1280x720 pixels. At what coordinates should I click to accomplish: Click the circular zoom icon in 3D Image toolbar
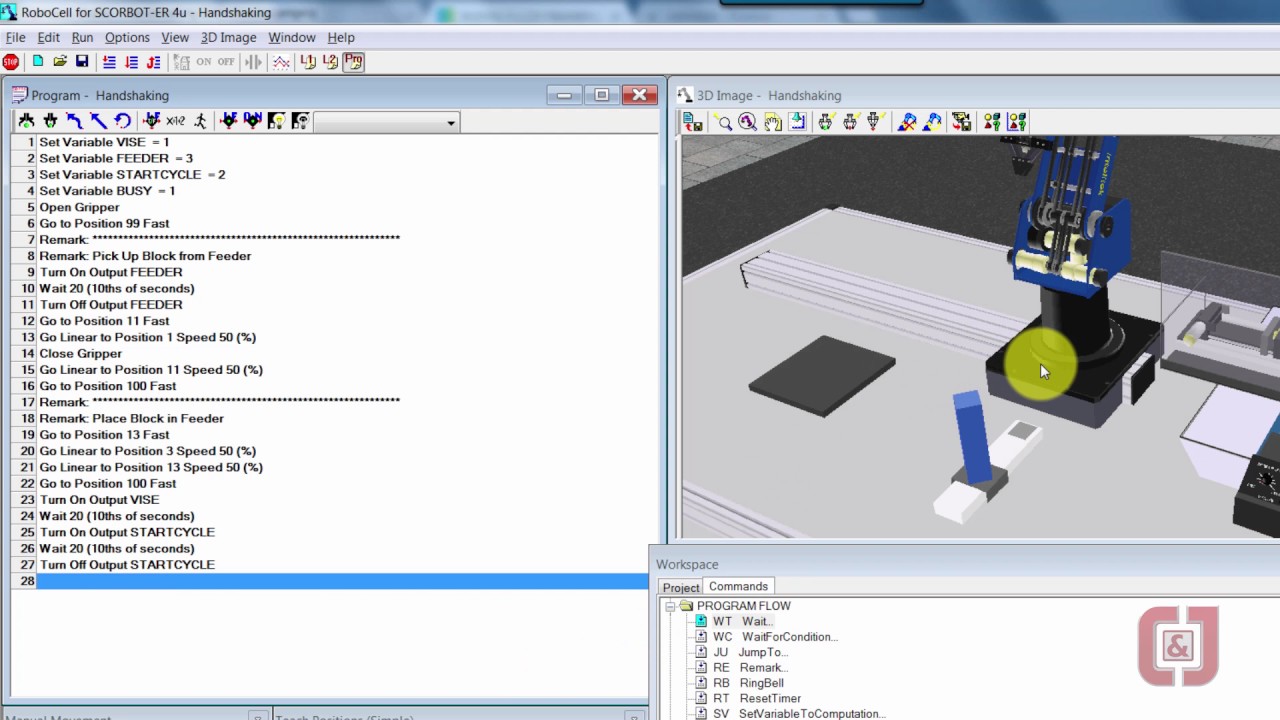click(748, 122)
